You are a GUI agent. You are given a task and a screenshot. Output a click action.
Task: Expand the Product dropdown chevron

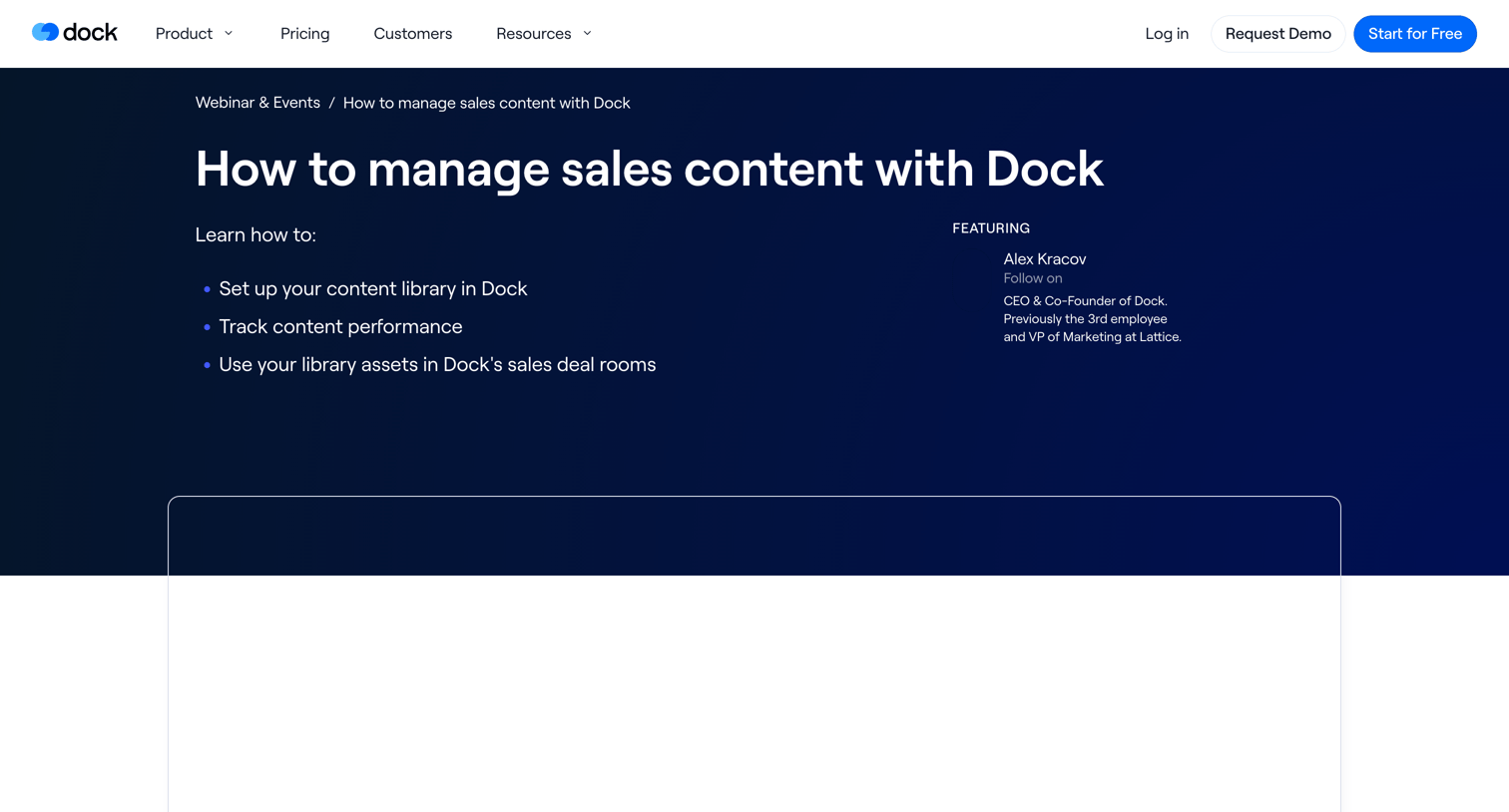click(x=229, y=33)
